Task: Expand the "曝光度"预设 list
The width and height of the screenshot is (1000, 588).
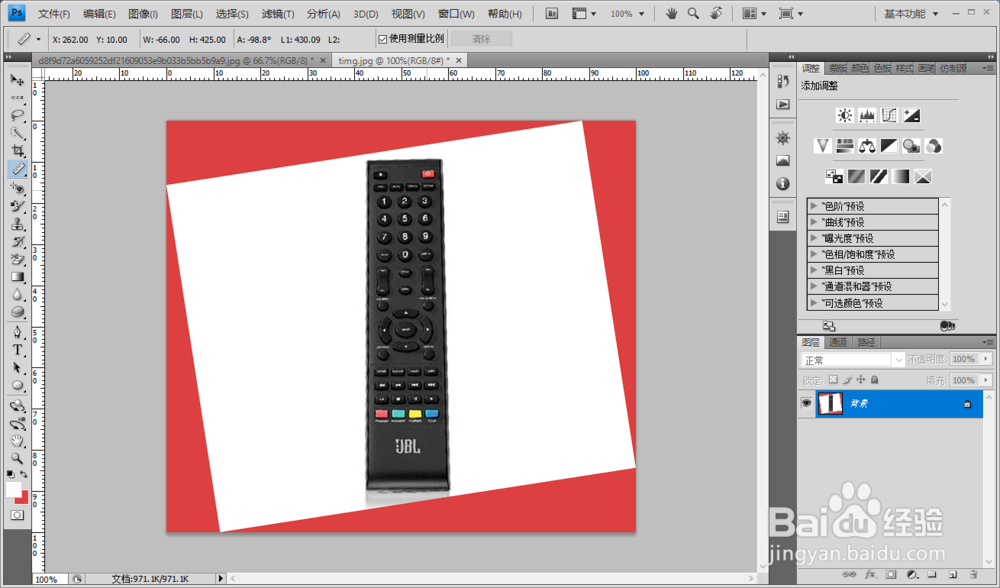Action: tap(814, 238)
